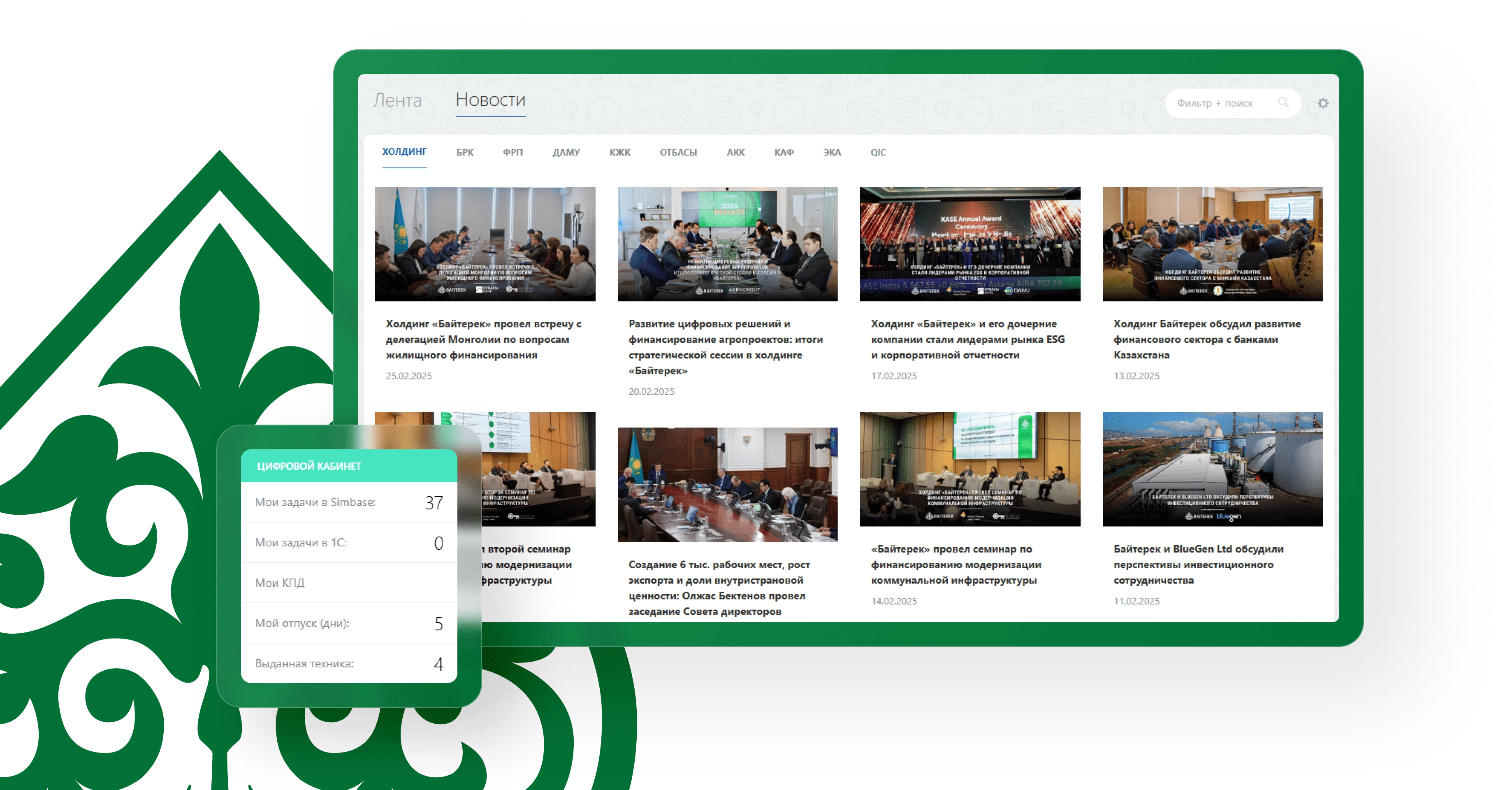Open 'Создание 6 тыс. рабочих мест' article

click(x=719, y=588)
